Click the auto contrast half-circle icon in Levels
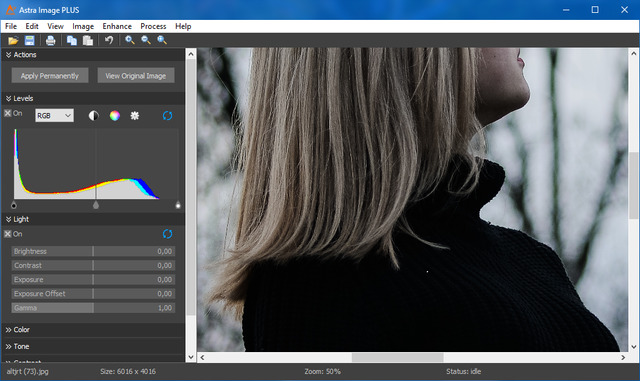640x381 pixels. [93, 116]
